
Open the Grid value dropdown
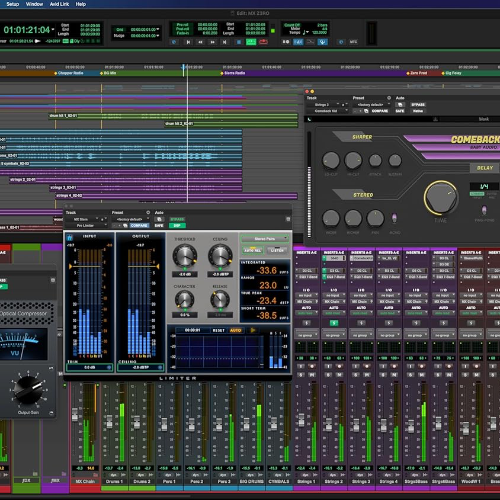coord(157,29)
